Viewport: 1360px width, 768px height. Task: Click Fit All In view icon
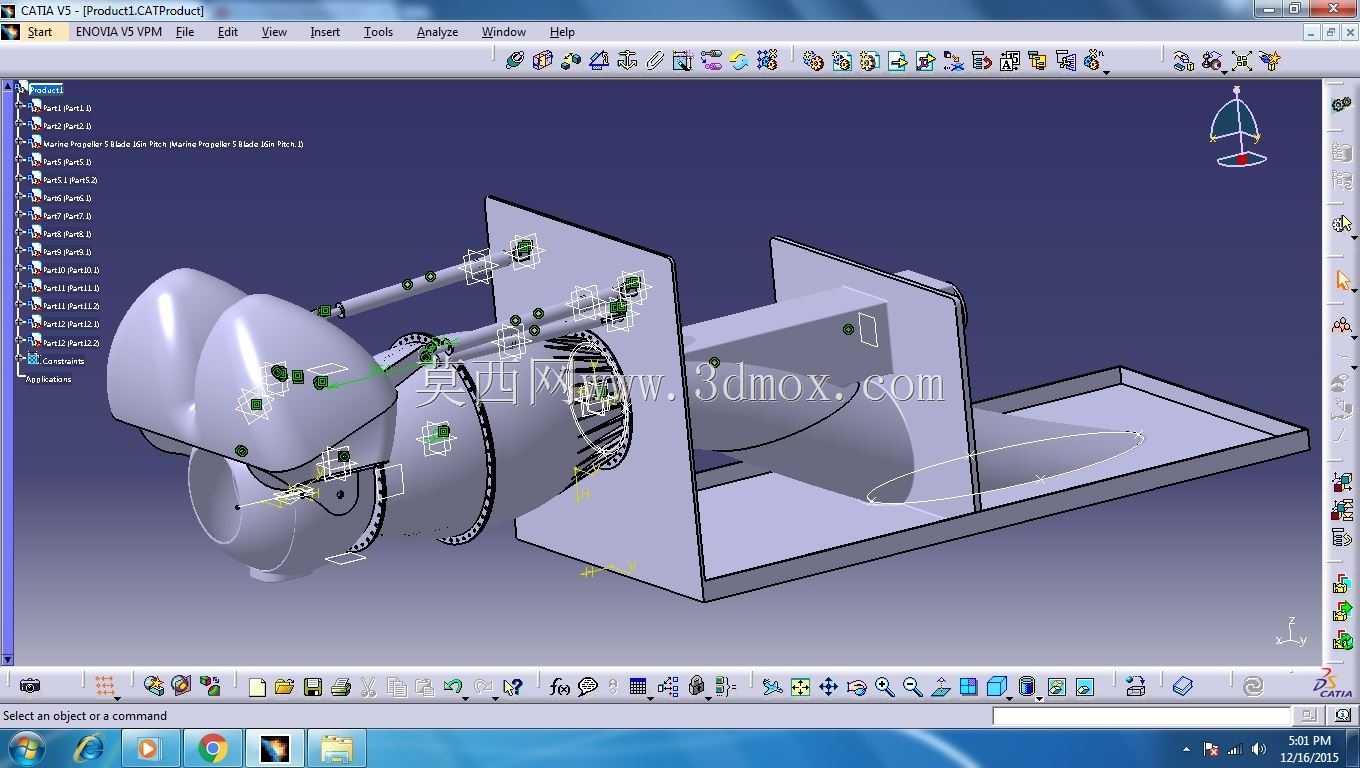(800, 687)
